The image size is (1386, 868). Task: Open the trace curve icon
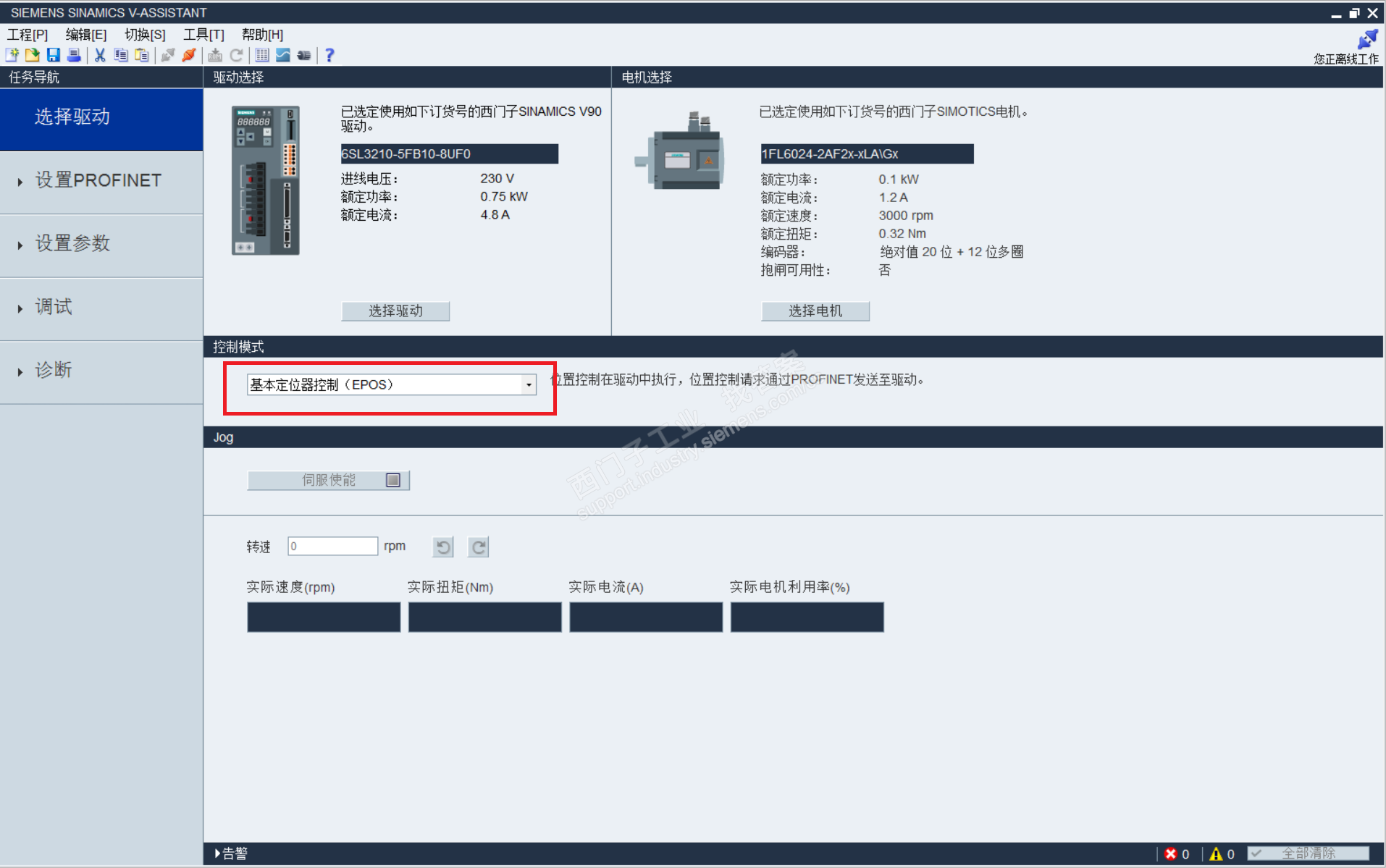[283, 55]
